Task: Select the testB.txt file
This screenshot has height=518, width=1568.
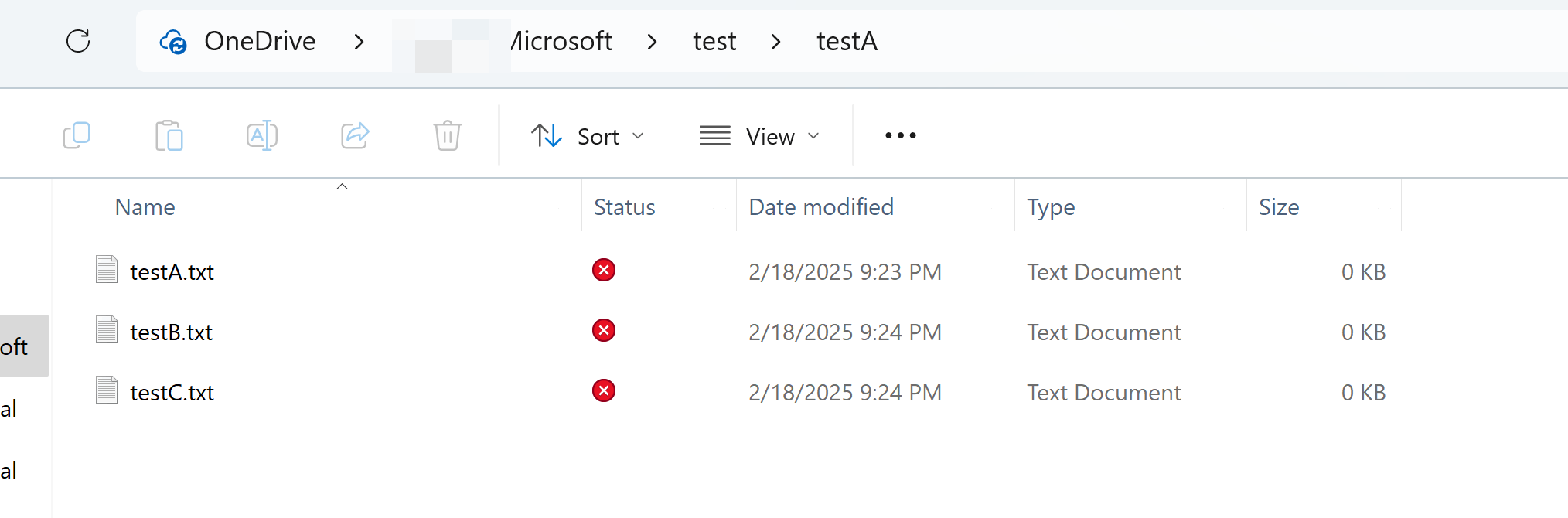Action: pos(171,332)
